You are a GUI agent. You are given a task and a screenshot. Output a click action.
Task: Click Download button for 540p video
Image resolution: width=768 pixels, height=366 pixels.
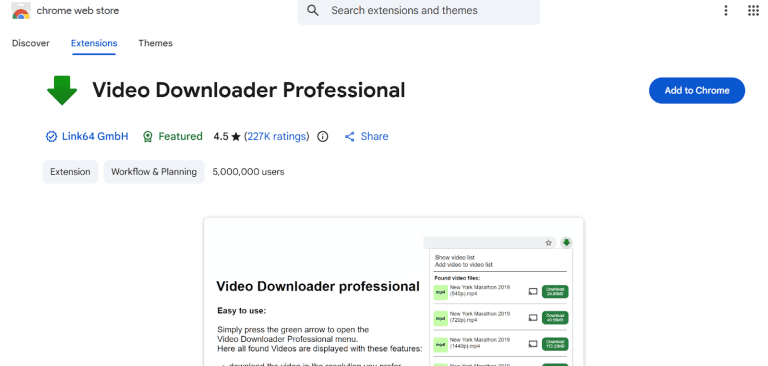555,292
